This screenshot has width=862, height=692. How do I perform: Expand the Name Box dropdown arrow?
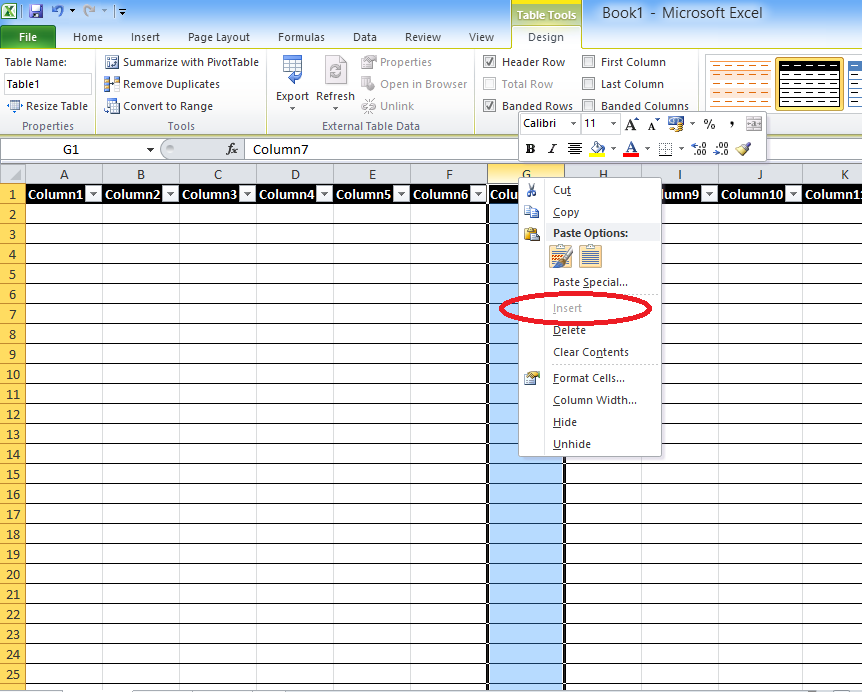(x=150, y=150)
